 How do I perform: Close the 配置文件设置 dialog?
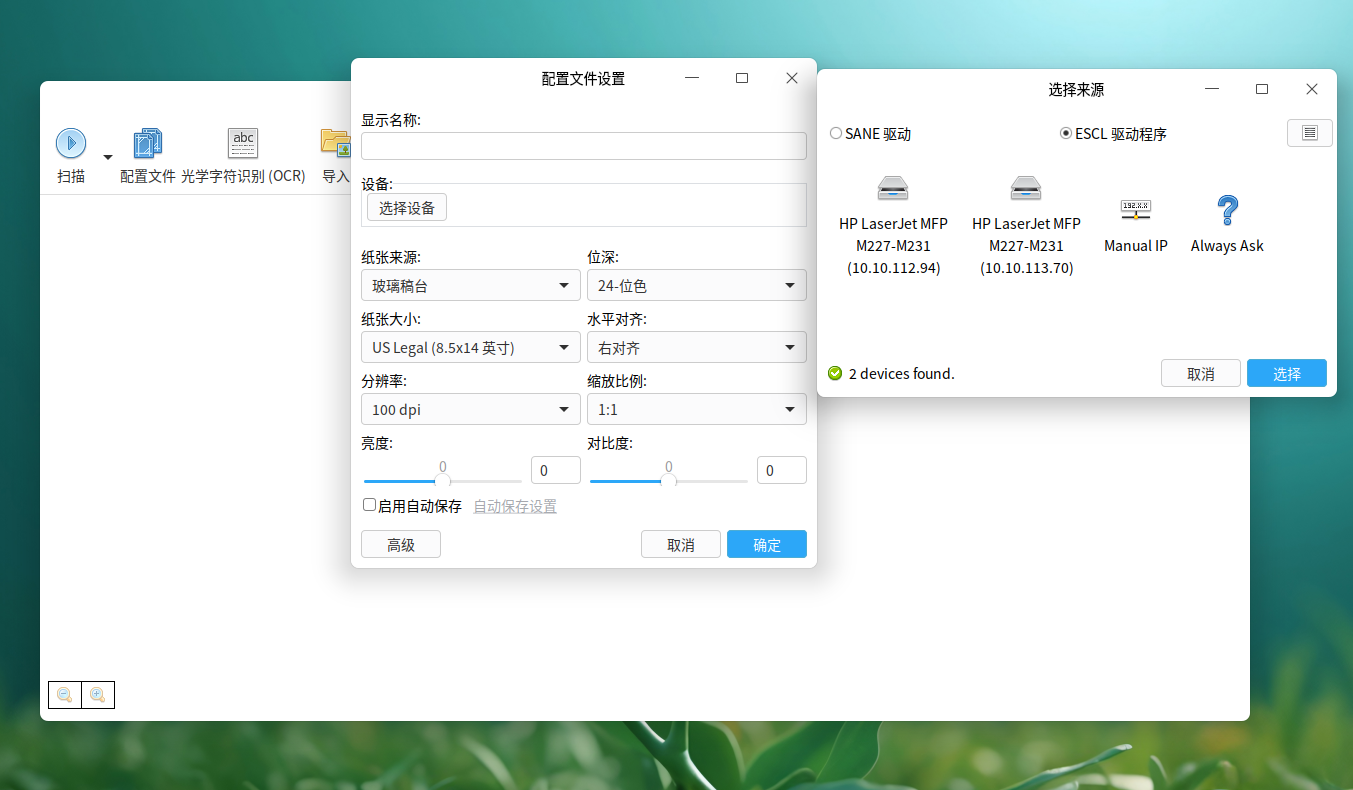[792, 78]
